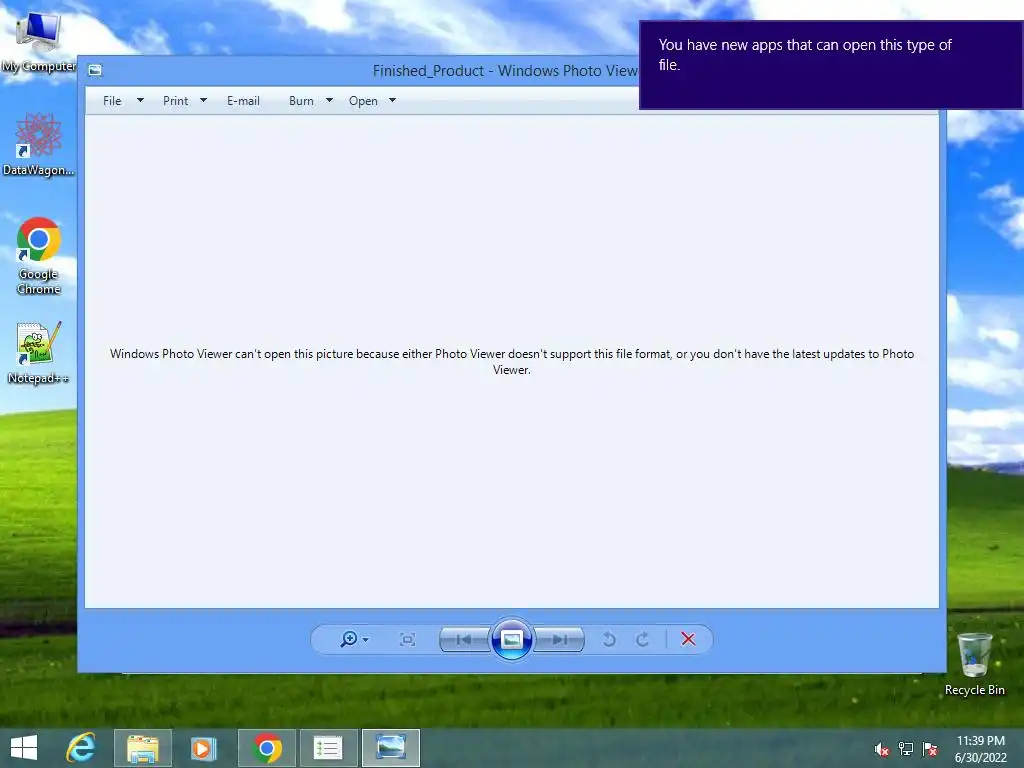This screenshot has width=1024, height=768.
Task: Click the Photo Viewer title bar icon
Action: click(x=95, y=70)
